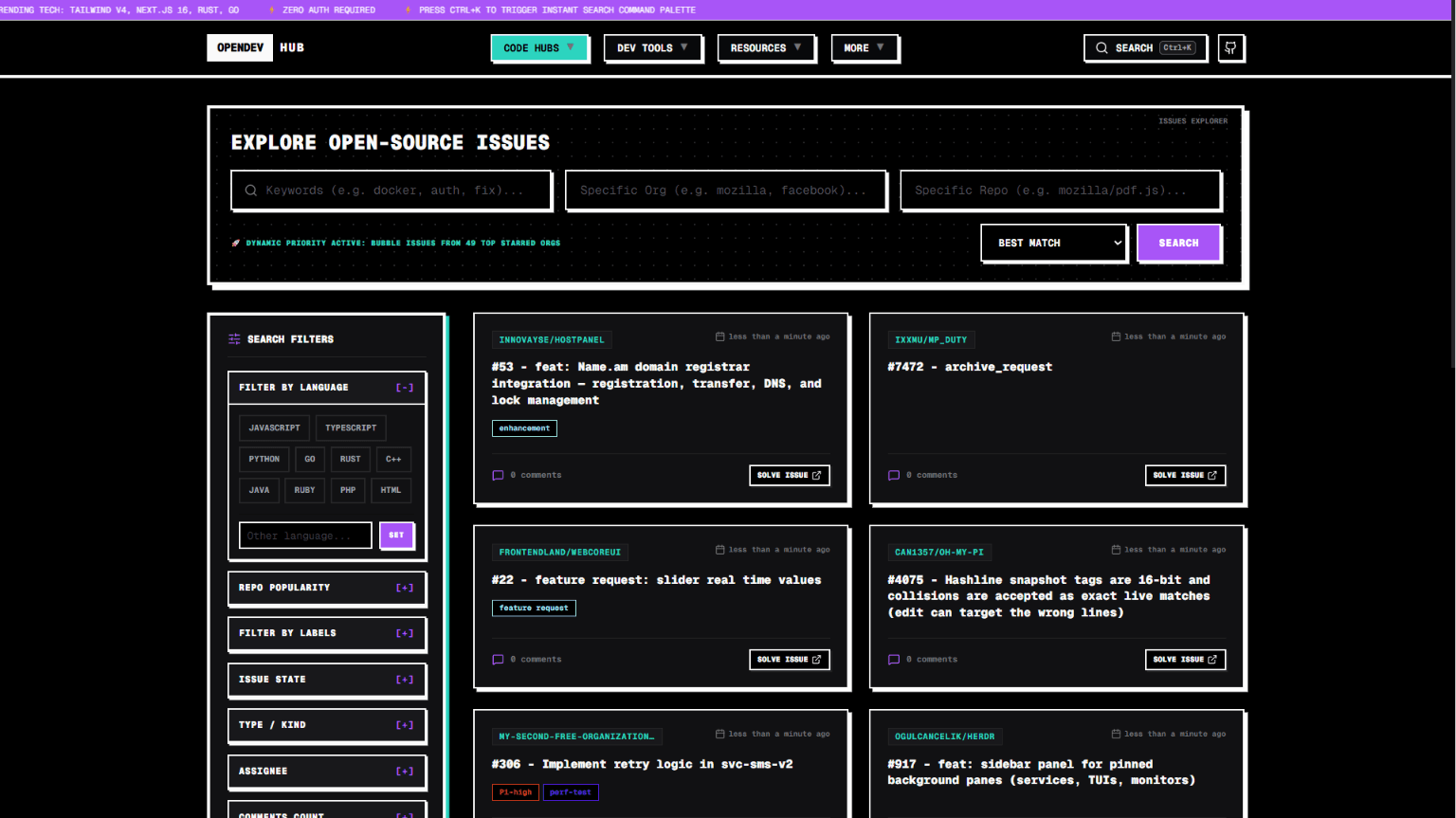1456x818 pixels.
Task: Click comment bubble icon on issue #53
Action: coord(498,475)
